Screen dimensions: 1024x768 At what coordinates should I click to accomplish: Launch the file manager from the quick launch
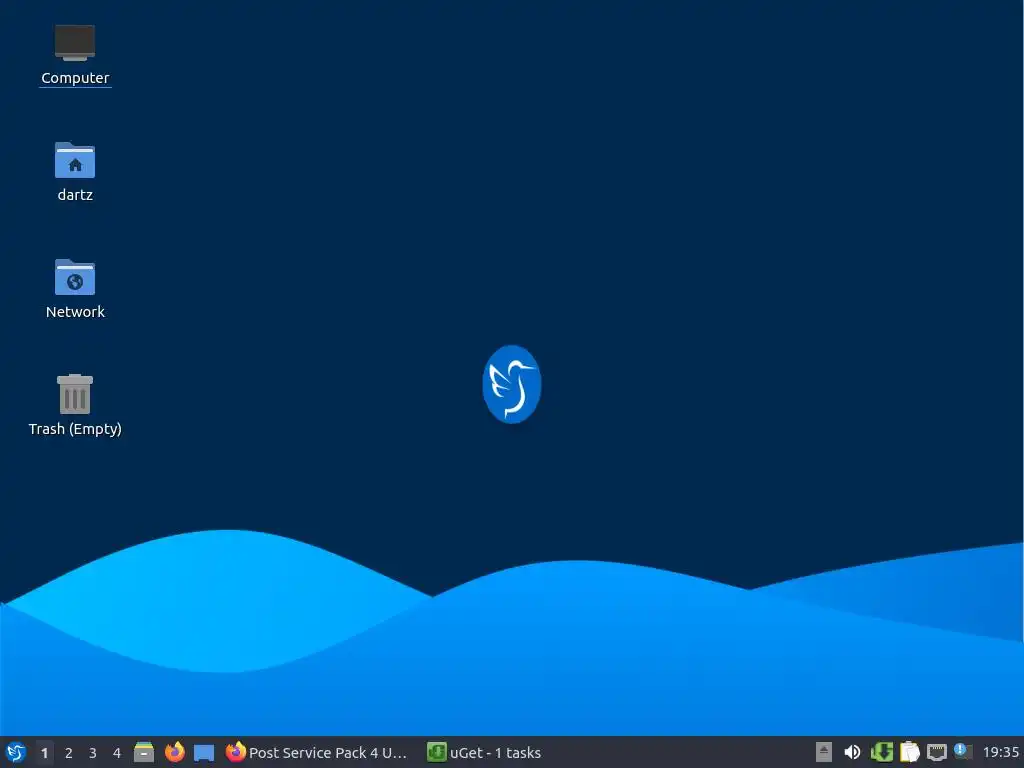click(x=144, y=752)
